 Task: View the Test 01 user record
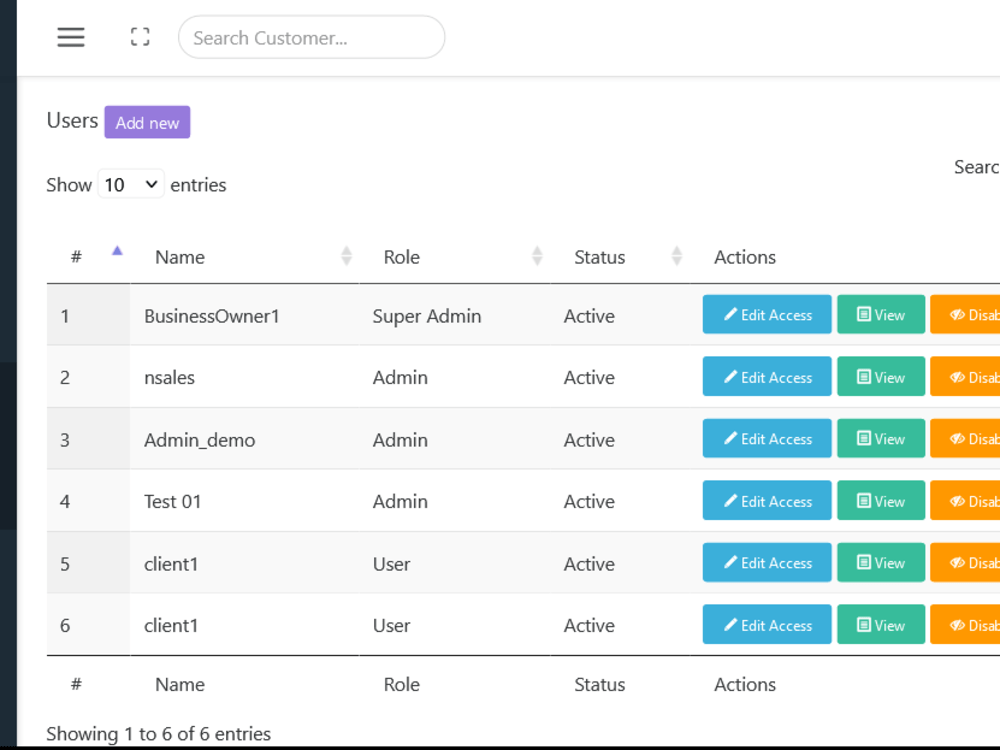[x=881, y=501]
